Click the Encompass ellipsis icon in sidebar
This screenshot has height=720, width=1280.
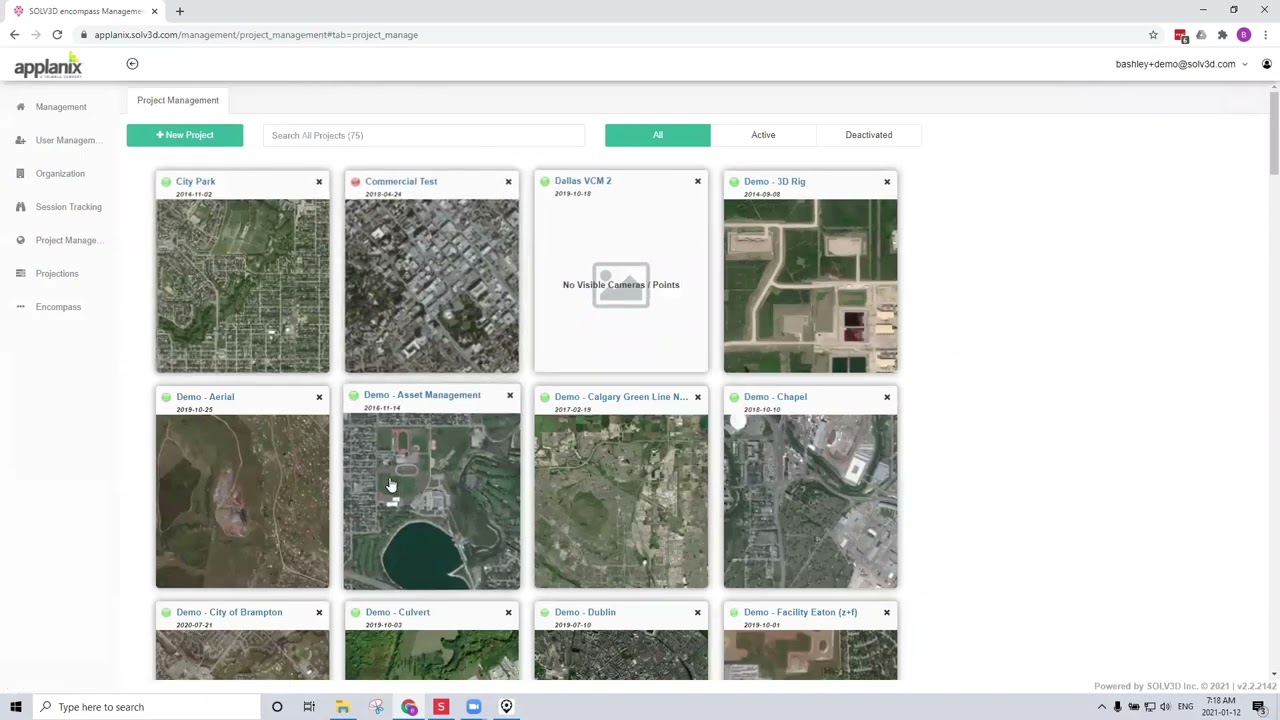click(20, 307)
